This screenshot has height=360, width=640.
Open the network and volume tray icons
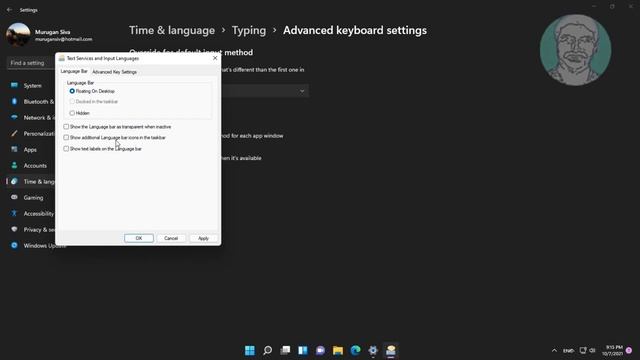[587, 351]
